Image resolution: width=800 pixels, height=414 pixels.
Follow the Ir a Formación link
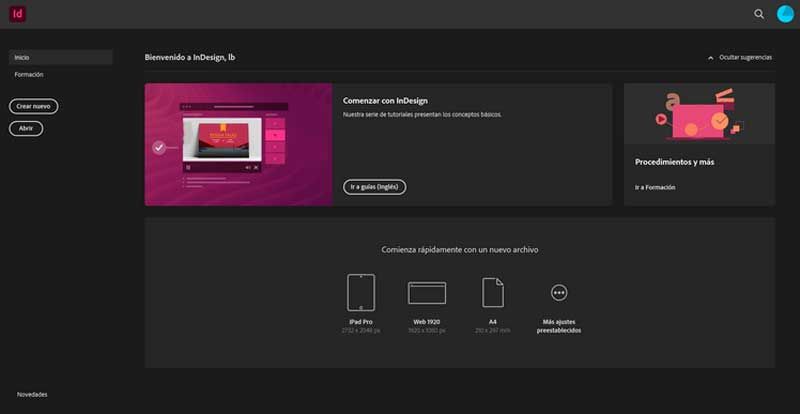pyautogui.click(x=655, y=187)
